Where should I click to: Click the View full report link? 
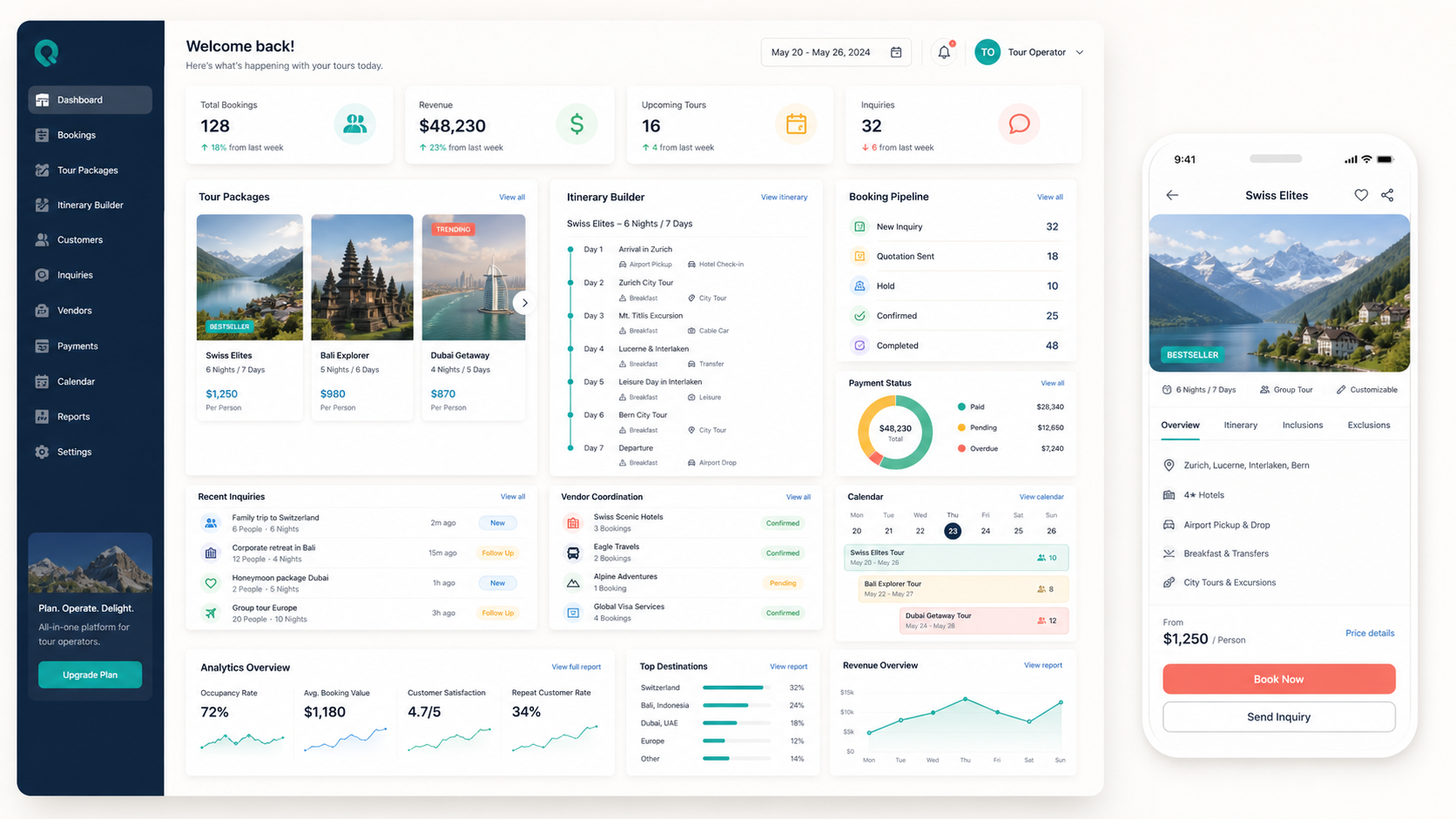click(576, 667)
